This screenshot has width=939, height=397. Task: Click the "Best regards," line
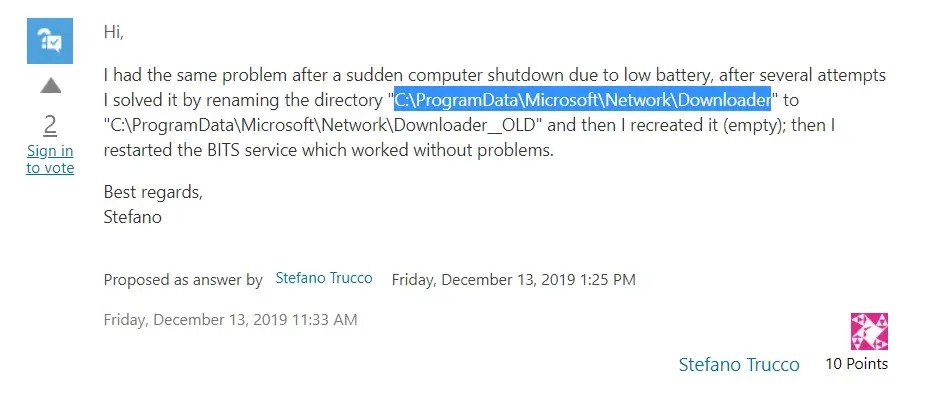[153, 192]
